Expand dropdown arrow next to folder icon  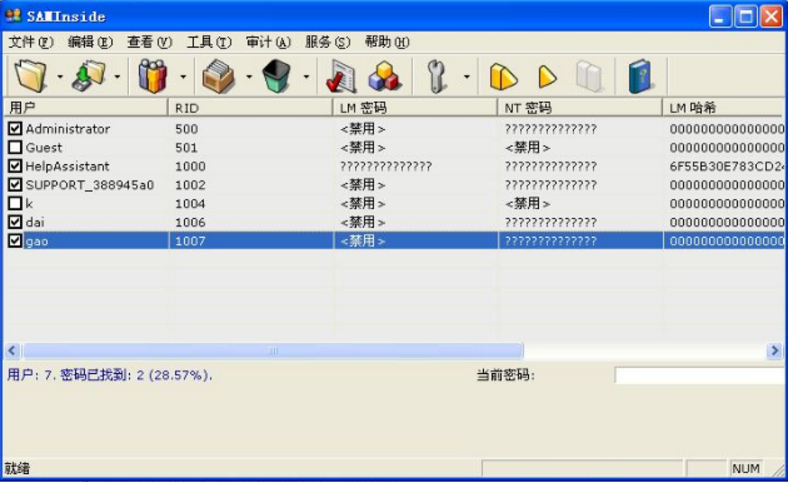60,76
